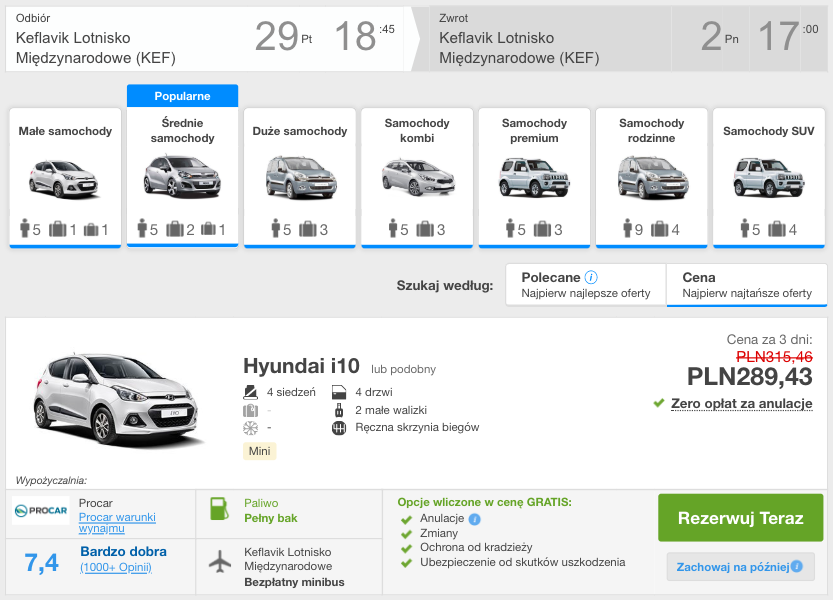Sort by Polecane best offers first
833x600 pixels.
coord(586,285)
